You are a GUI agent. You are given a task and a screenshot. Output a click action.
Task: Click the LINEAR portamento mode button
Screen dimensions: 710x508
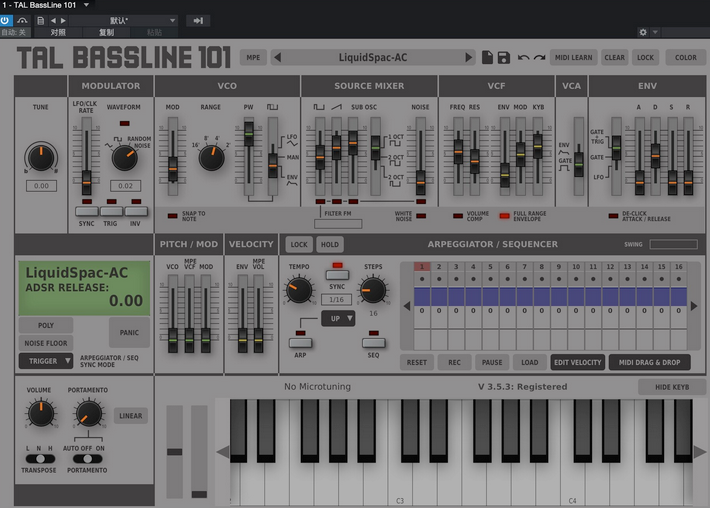click(131, 416)
